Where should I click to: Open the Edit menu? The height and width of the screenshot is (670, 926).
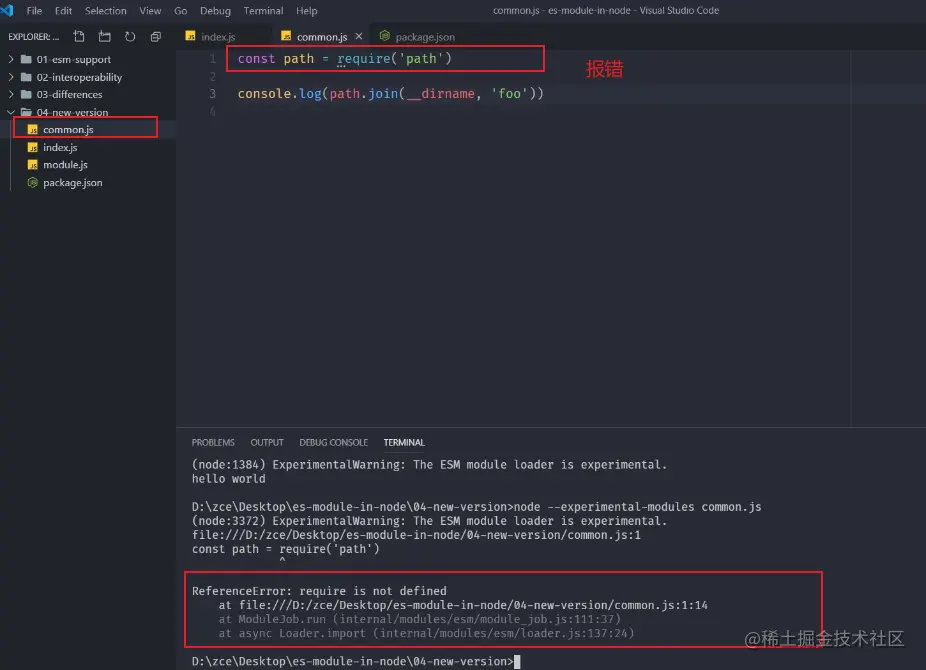63,11
